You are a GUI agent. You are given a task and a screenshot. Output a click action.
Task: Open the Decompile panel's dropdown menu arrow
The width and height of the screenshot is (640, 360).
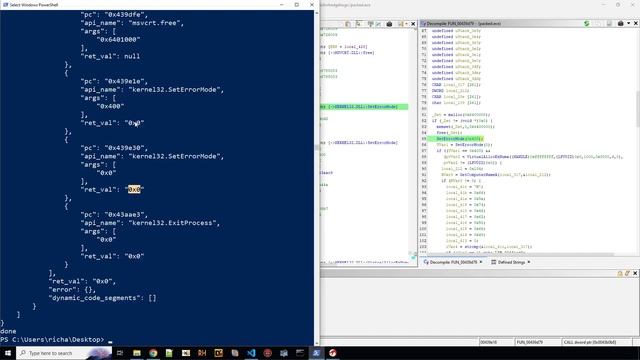(629, 24)
